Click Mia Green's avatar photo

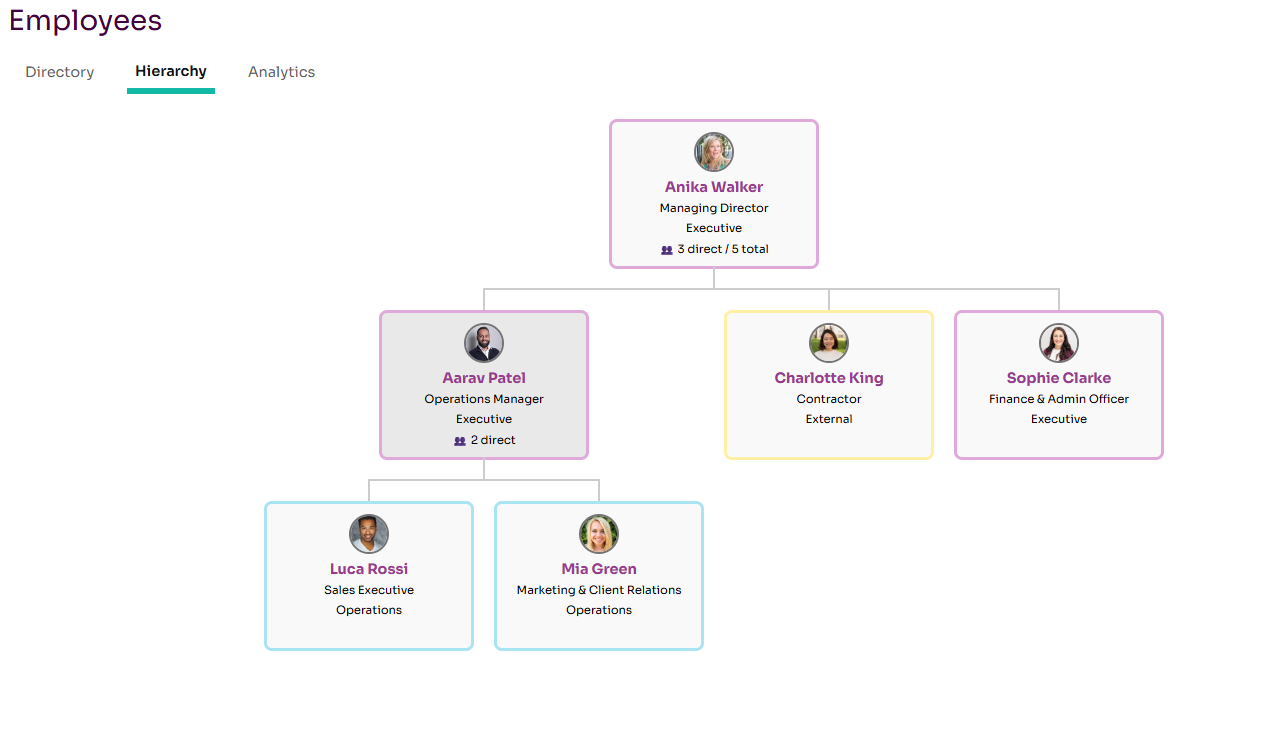tap(599, 534)
